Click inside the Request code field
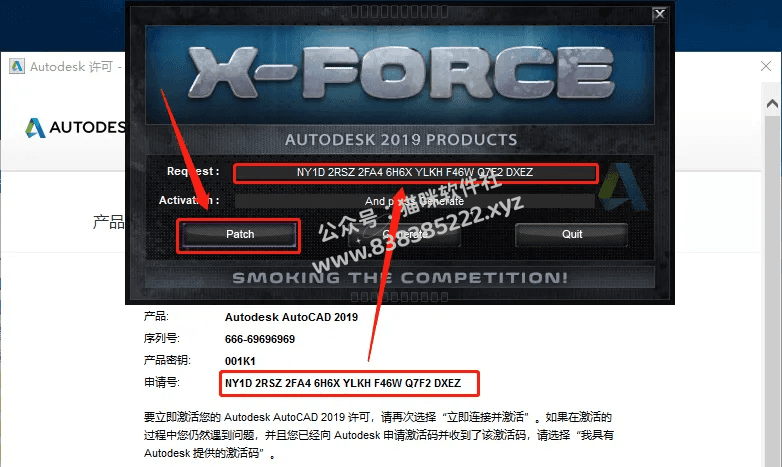 (x=415, y=173)
